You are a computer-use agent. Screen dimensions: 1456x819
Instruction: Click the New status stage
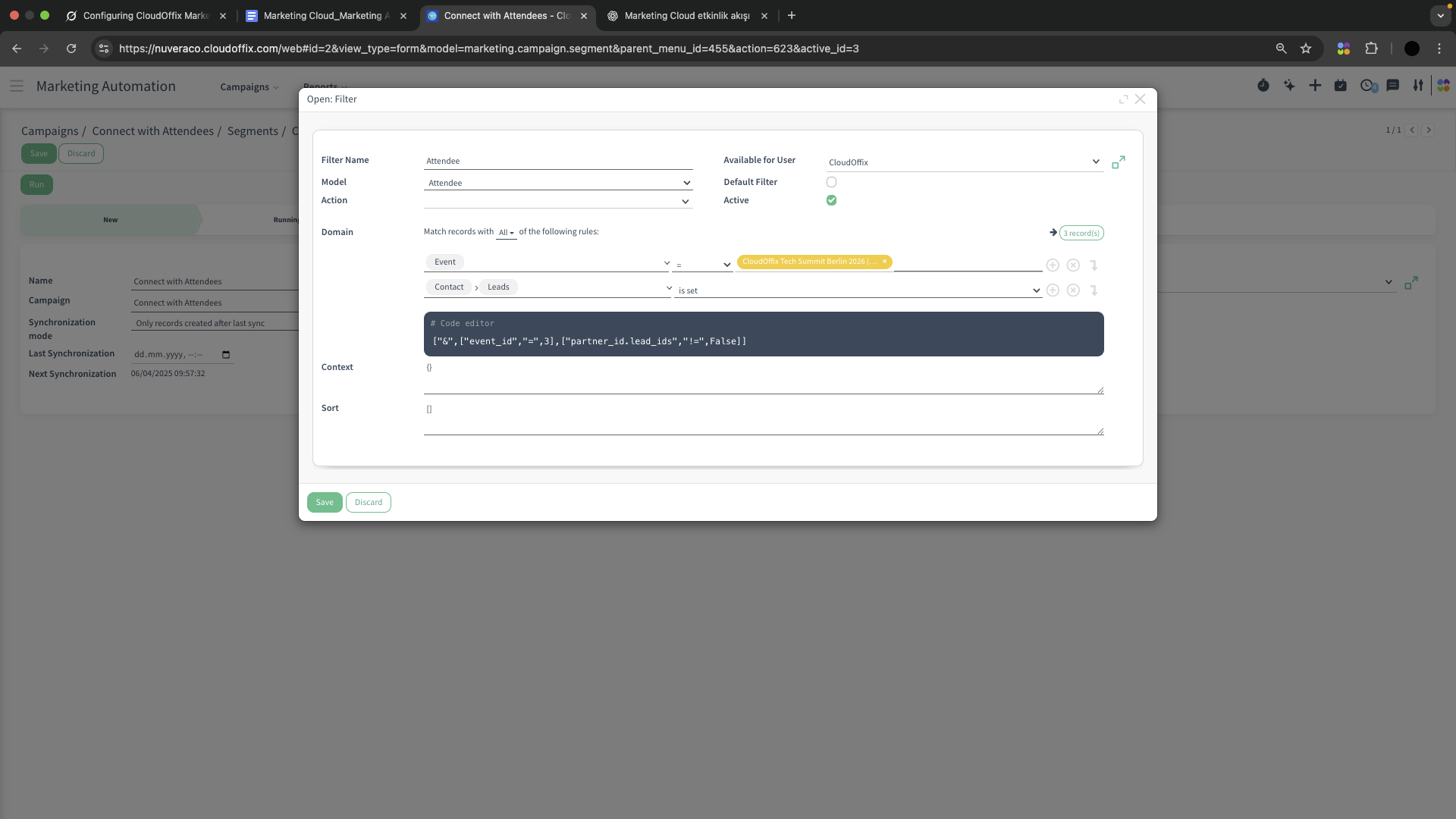(x=111, y=220)
